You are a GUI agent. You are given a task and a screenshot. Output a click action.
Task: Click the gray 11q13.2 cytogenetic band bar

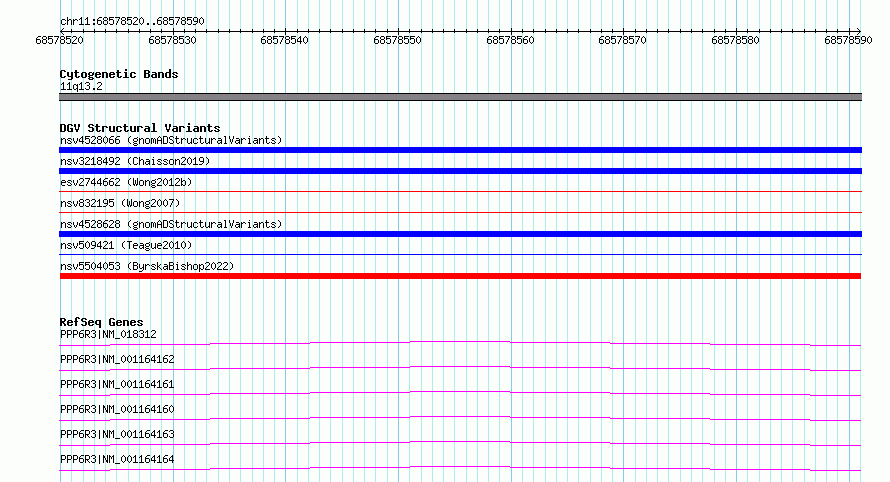460,97
